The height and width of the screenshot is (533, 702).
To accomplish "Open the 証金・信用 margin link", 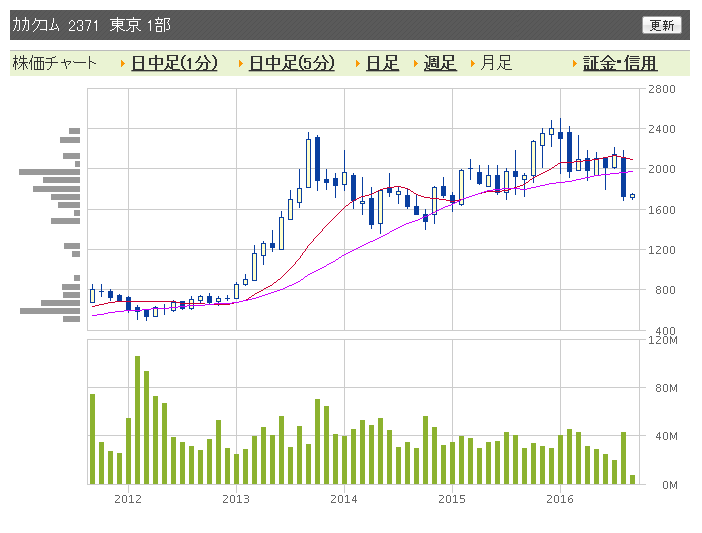I will coord(620,63).
